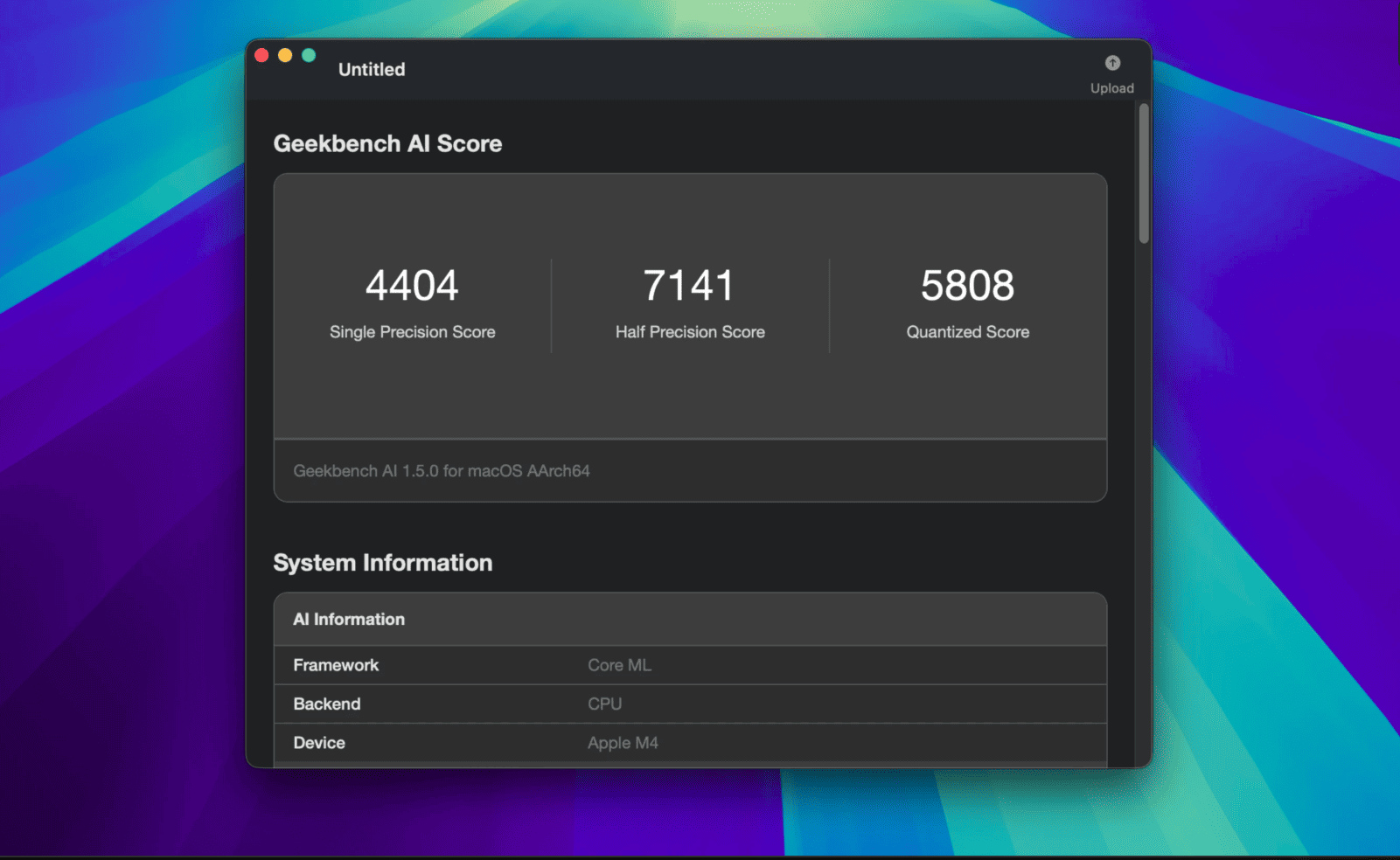Minimize the window with the yellow button
Viewport: 1400px width, 860px height.
pyautogui.click(x=285, y=55)
